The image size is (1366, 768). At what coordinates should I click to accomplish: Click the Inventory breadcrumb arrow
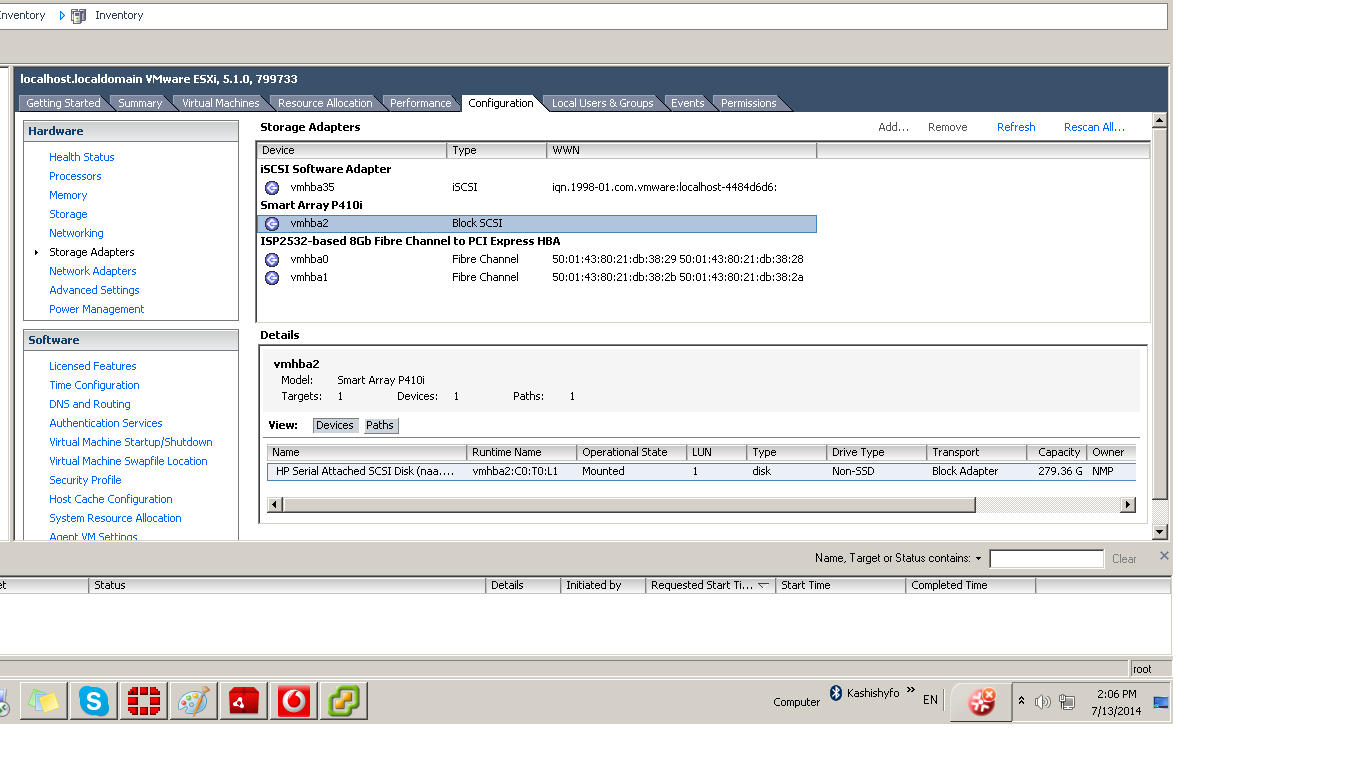[x=62, y=16]
